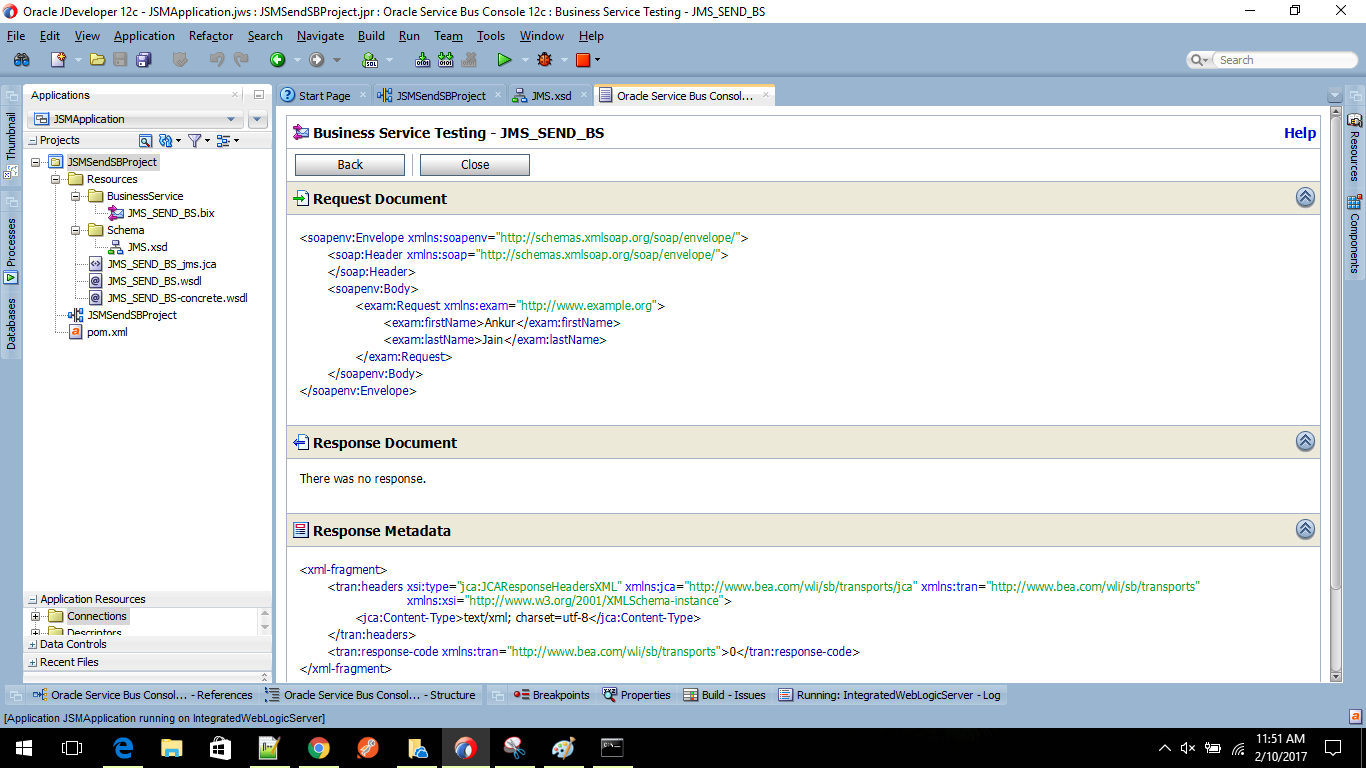This screenshot has height=768, width=1366.
Task: Expand the Data Controls section
Action: [32, 645]
